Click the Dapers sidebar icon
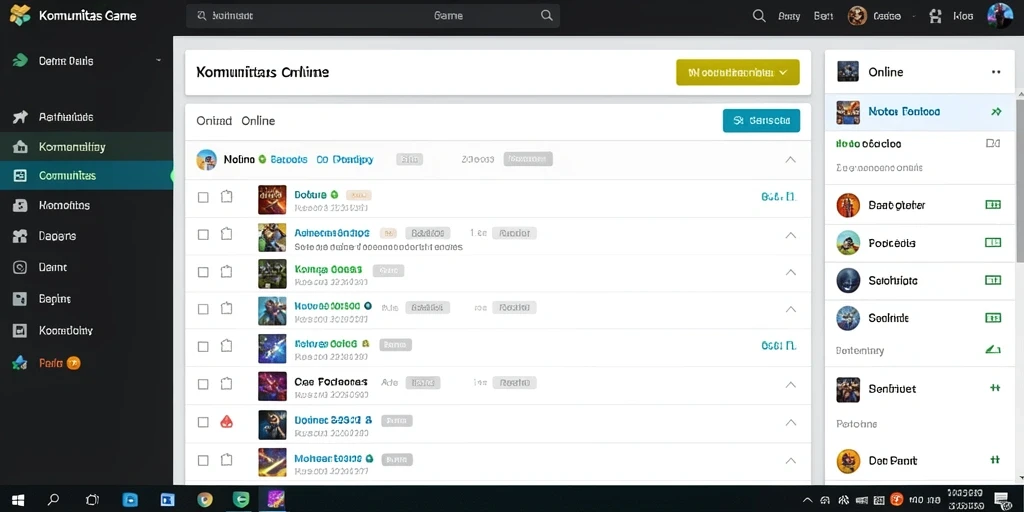Screen dimensions: 1024x512 20,236
